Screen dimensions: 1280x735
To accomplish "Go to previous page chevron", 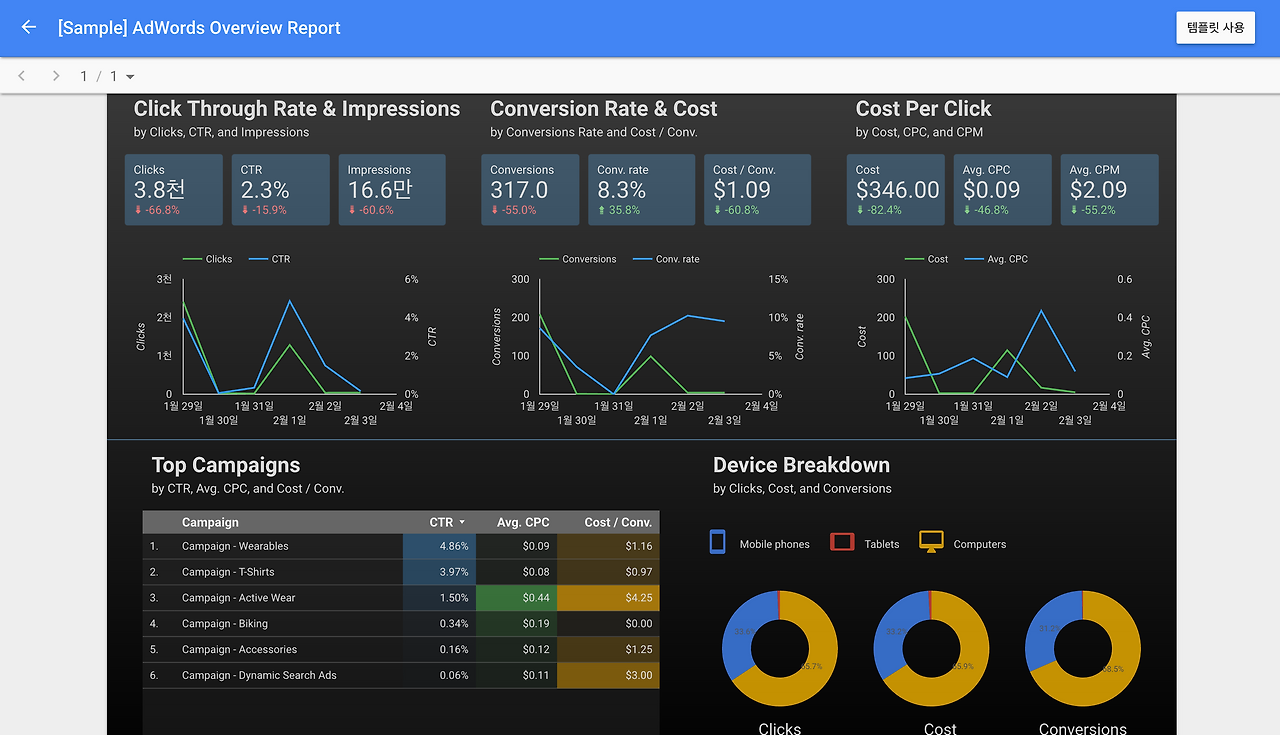I will [22, 76].
